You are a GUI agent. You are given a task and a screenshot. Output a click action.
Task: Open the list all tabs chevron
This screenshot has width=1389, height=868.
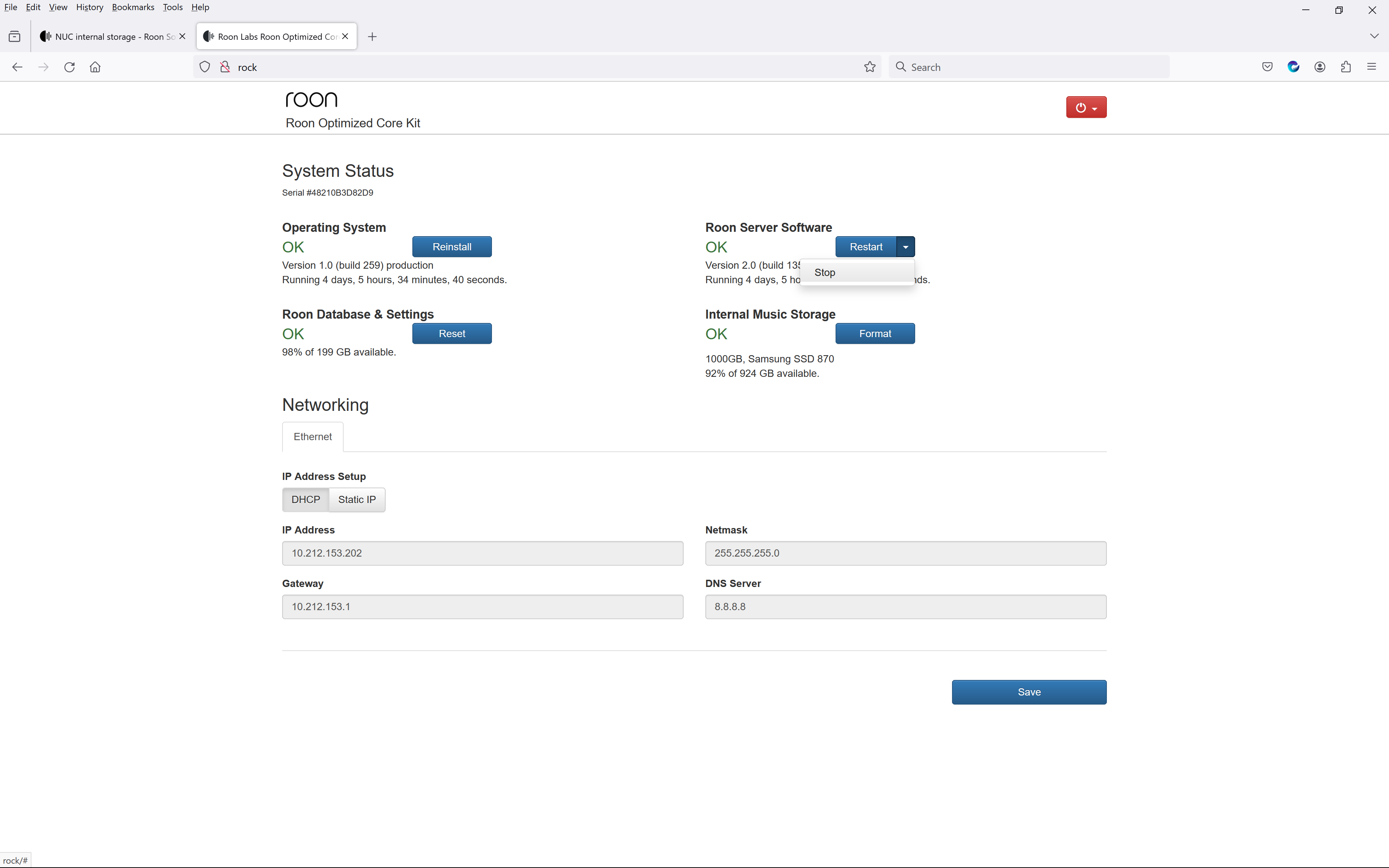(1374, 36)
